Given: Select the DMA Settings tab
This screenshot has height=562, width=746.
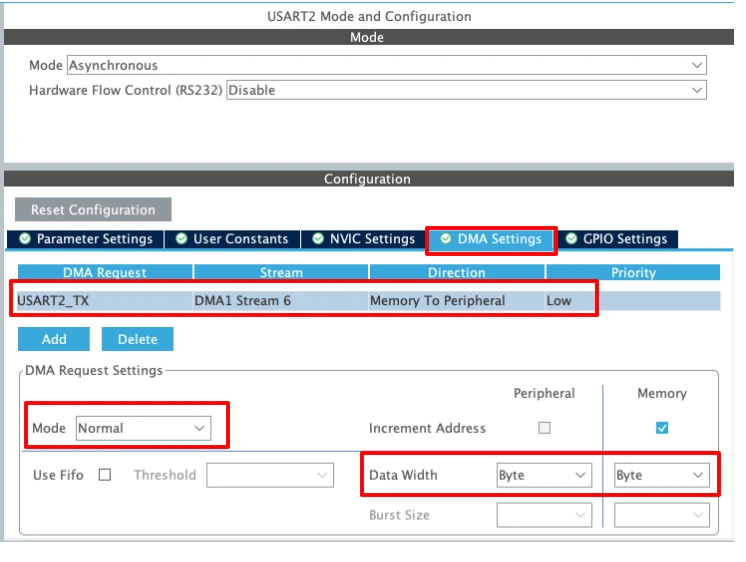Looking at the screenshot, I should (491, 239).
